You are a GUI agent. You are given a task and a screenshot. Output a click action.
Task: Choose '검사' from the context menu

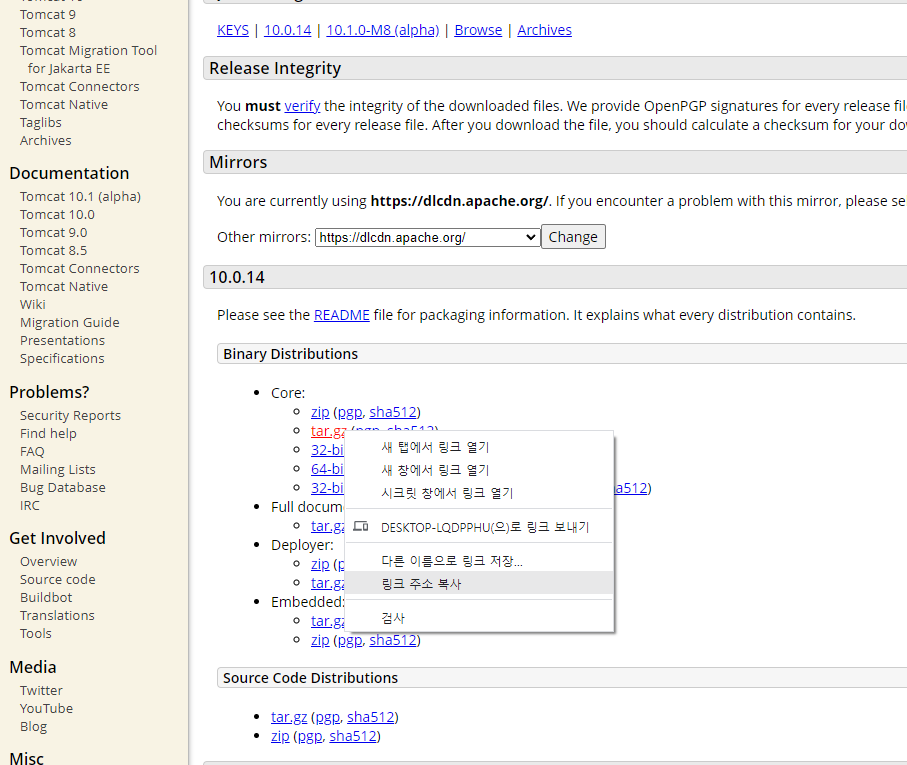click(479, 618)
